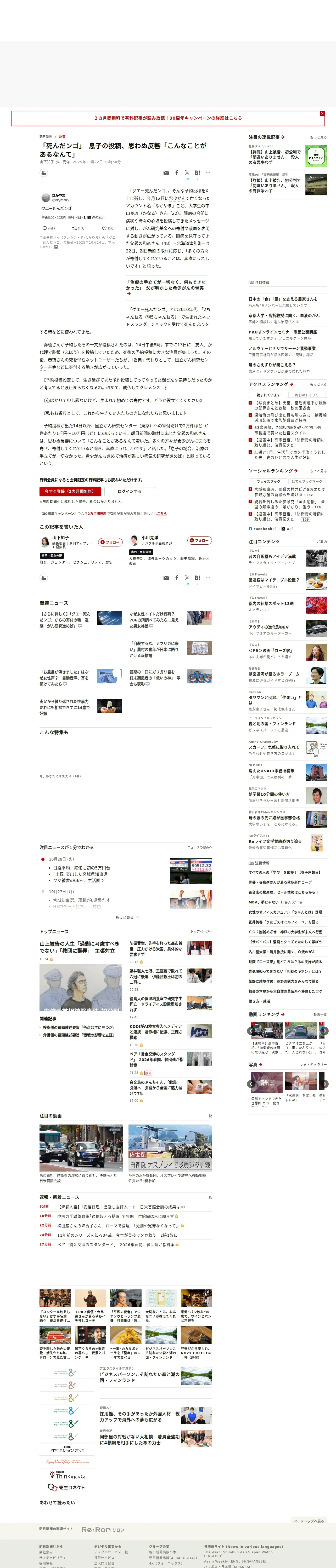Click red arrow under 治療の手立てが一切なく link
Viewport: 336px width, 1568px height.
(x=129, y=294)
